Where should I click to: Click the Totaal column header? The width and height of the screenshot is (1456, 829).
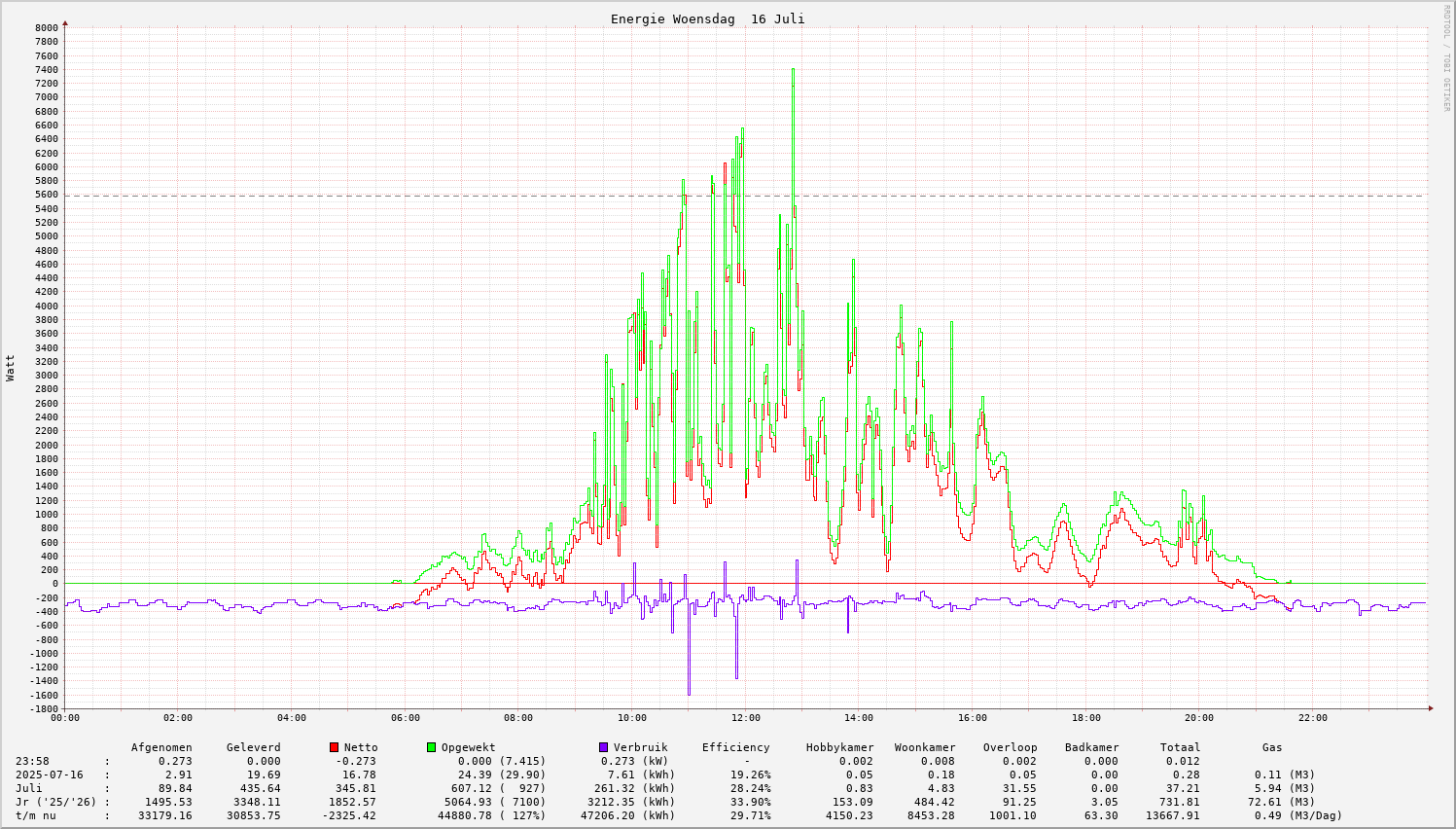point(1180,747)
